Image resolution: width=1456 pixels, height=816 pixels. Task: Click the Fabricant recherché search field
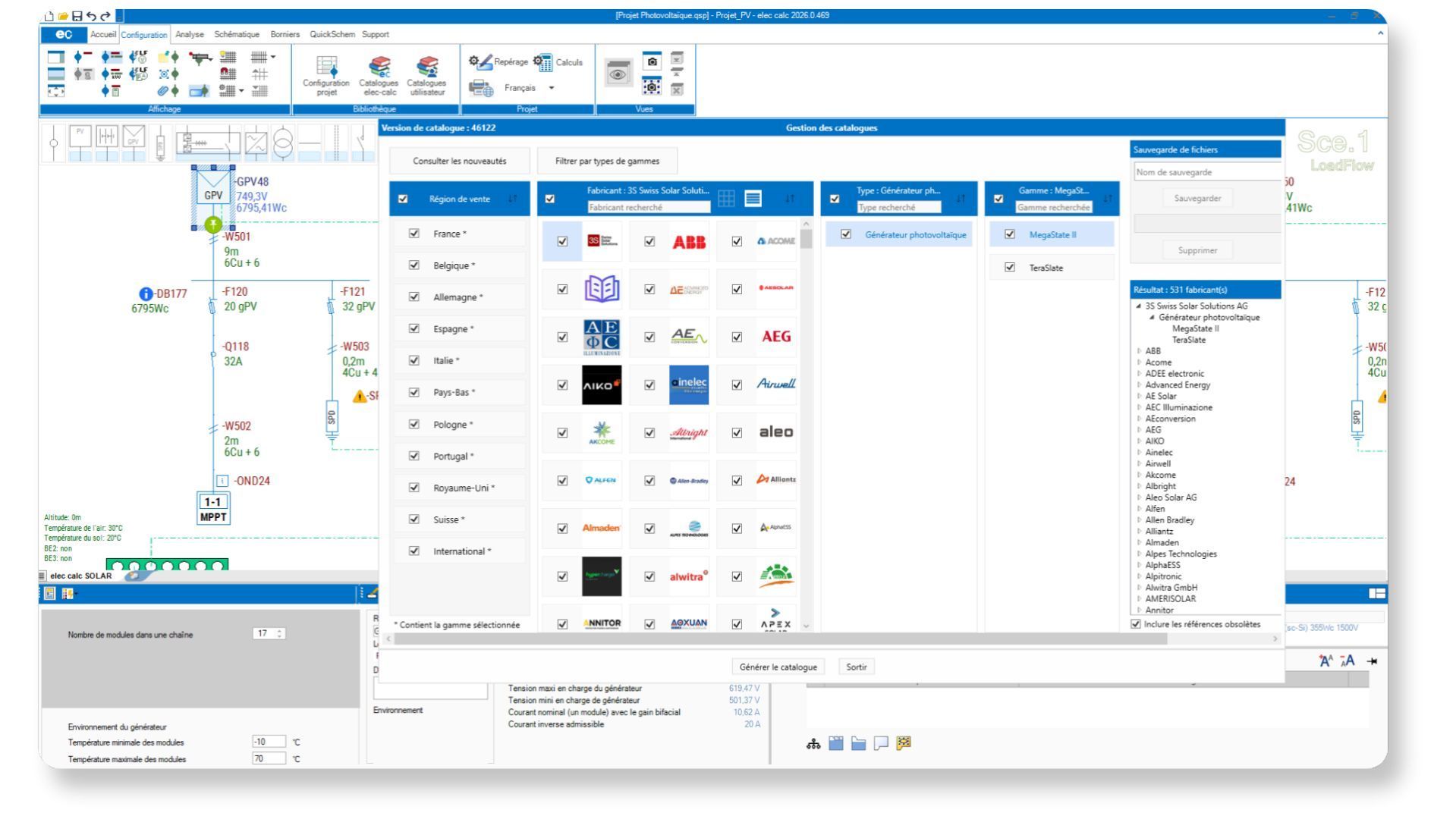click(x=649, y=206)
